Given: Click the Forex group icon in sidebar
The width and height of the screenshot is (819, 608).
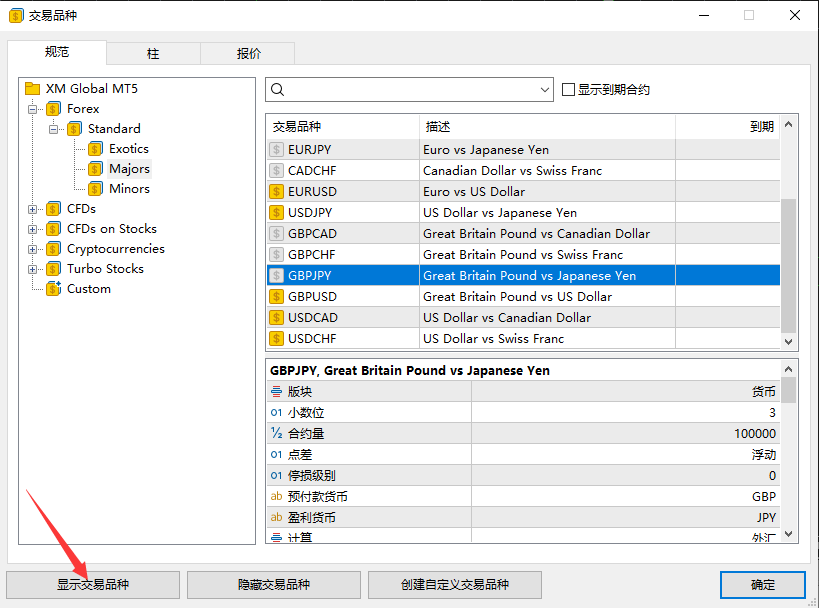Looking at the screenshot, I should pos(52,108).
